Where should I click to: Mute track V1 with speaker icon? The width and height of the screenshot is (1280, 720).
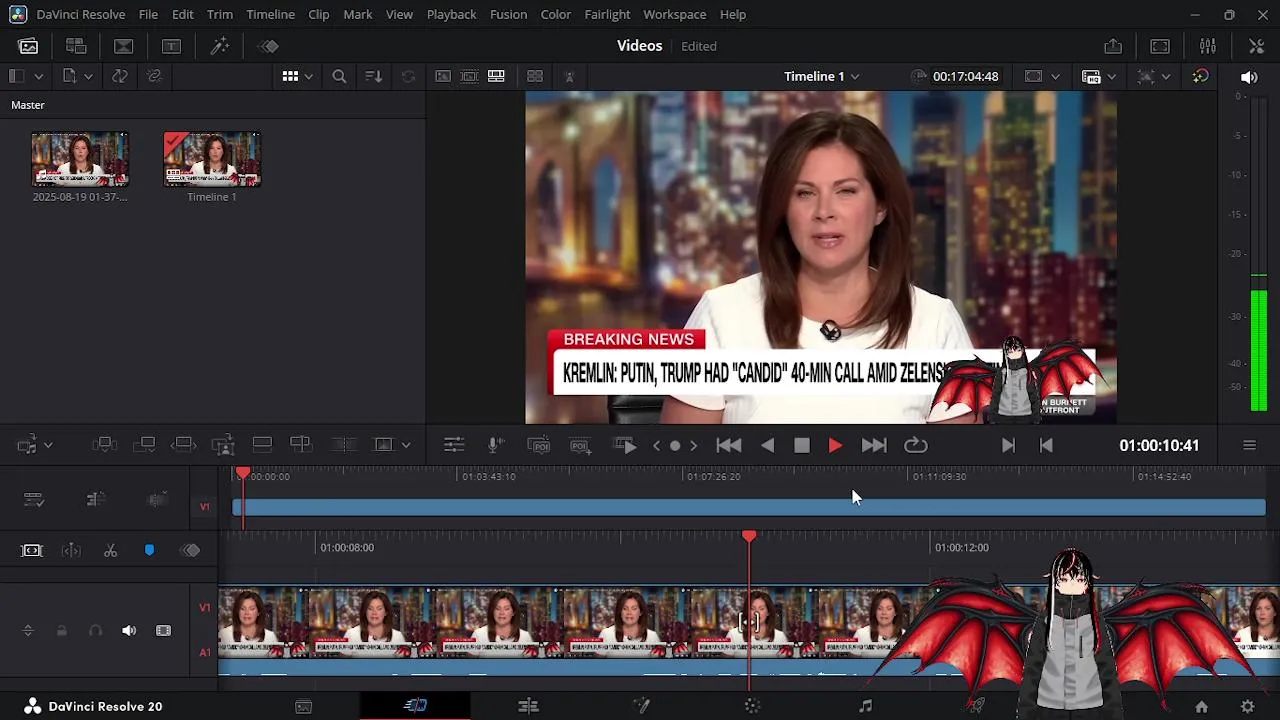(x=129, y=631)
